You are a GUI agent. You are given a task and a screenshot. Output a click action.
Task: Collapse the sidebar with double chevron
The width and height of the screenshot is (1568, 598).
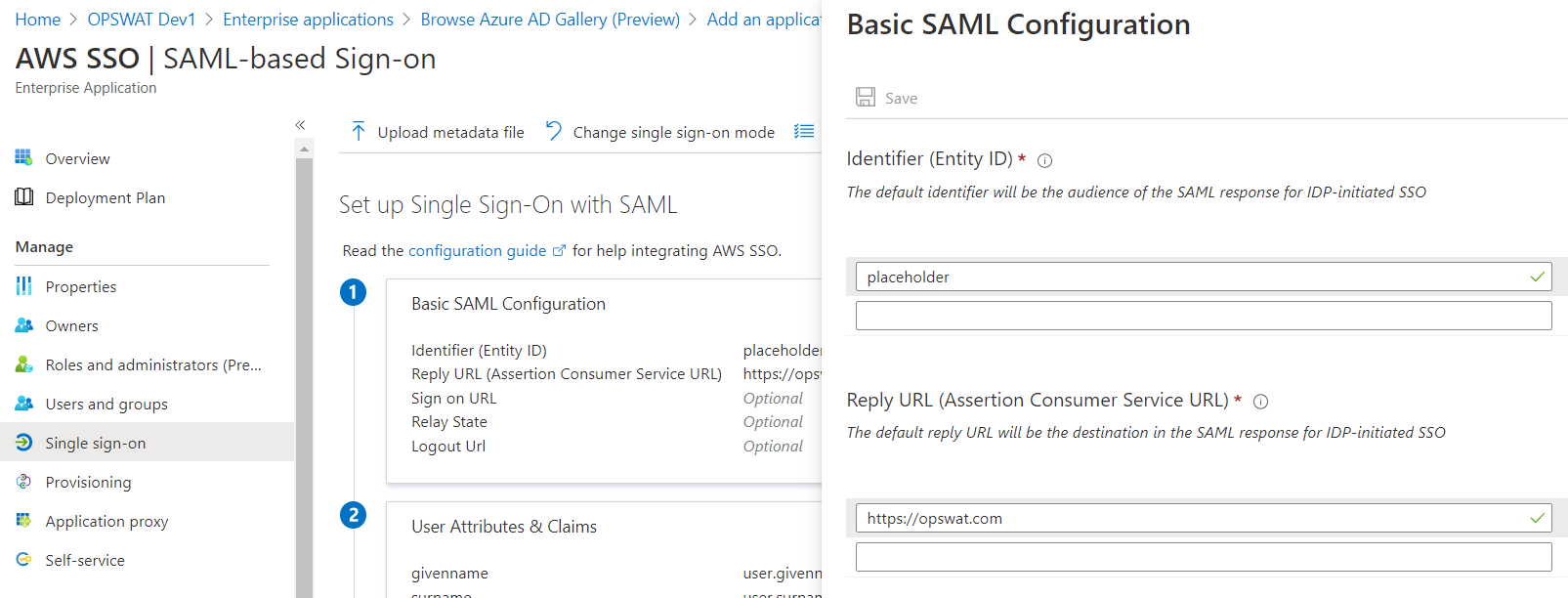point(300,125)
